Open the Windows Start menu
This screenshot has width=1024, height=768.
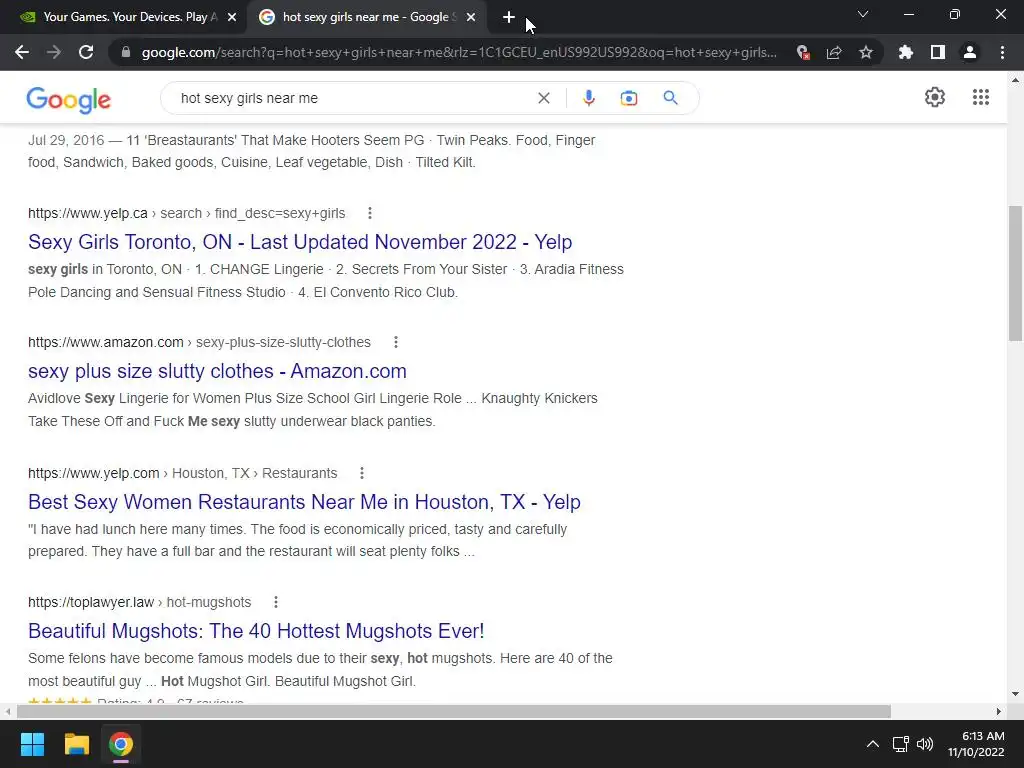click(x=32, y=744)
